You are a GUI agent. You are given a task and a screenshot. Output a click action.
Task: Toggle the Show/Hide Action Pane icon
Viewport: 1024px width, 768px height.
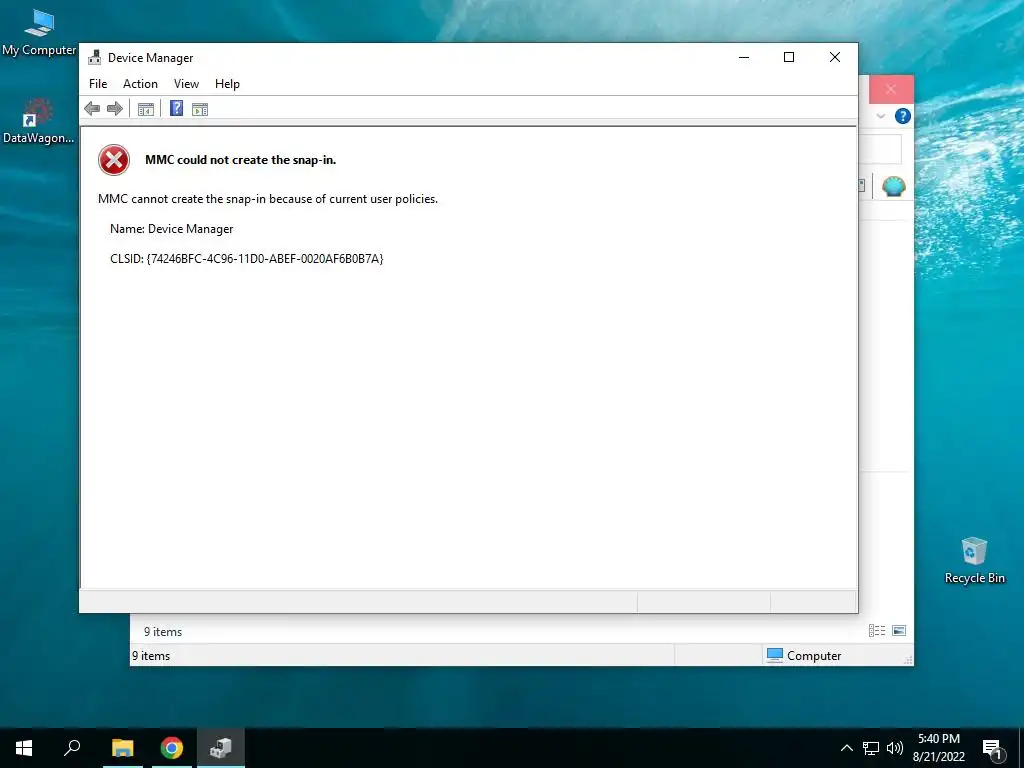point(200,109)
